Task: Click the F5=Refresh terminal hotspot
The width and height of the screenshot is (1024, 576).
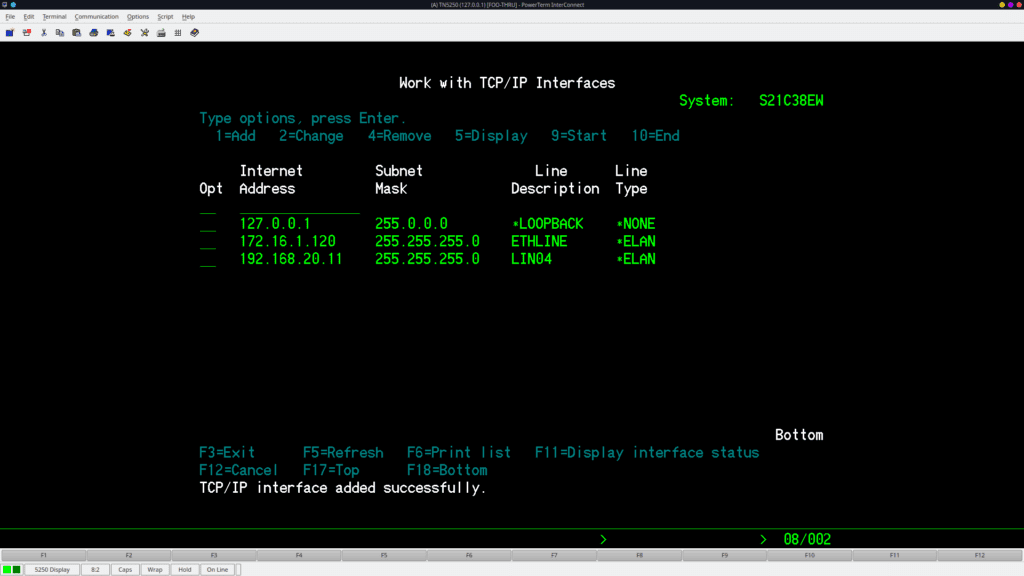Action: click(x=343, y=453)
